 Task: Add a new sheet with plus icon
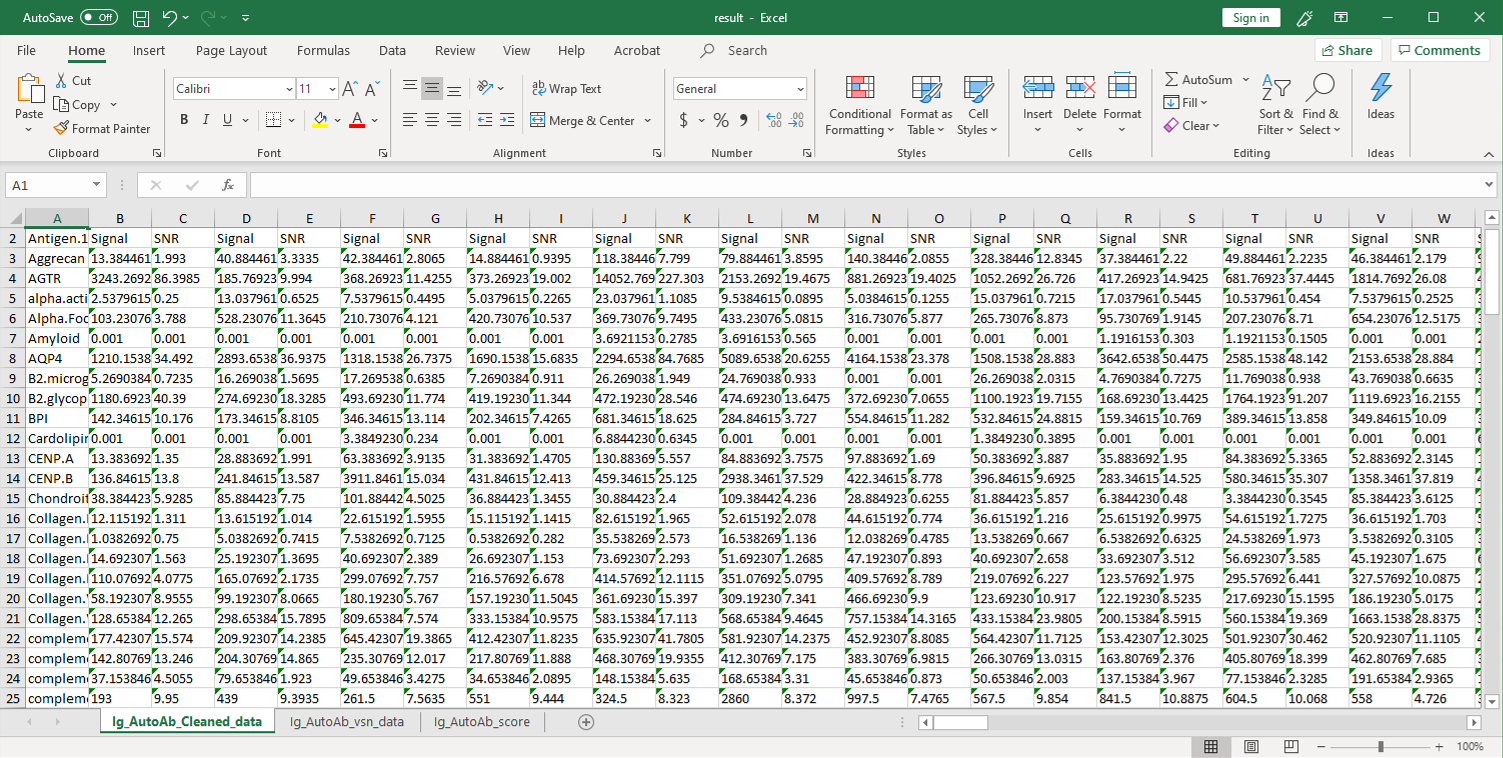tap(586, 722)
